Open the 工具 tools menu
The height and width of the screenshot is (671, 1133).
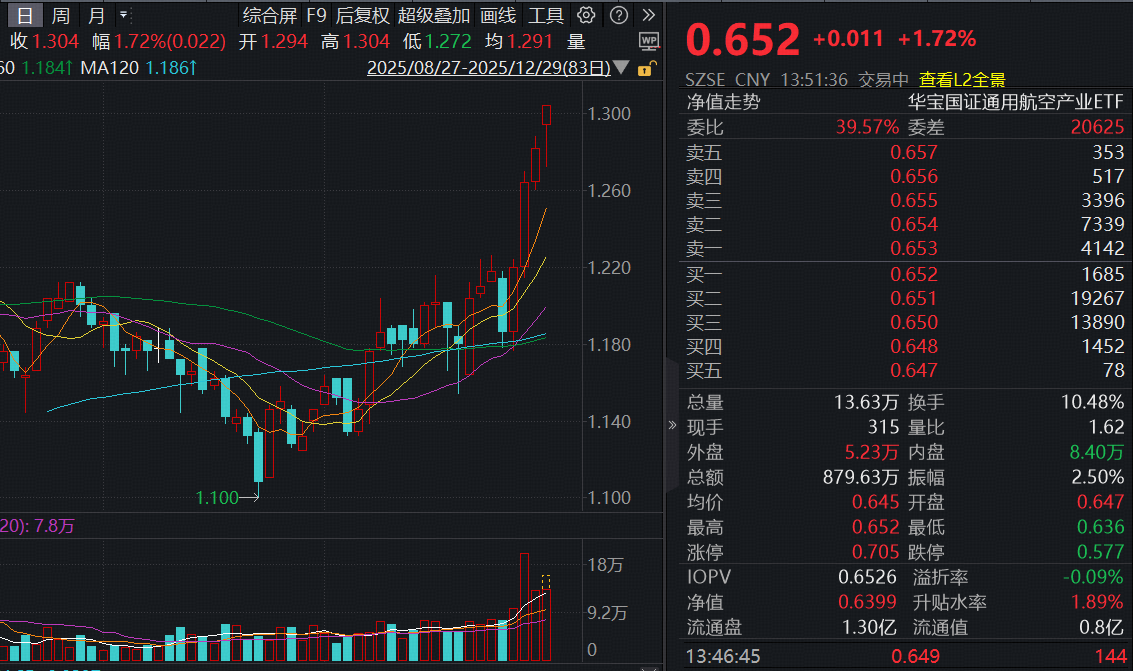548,16
